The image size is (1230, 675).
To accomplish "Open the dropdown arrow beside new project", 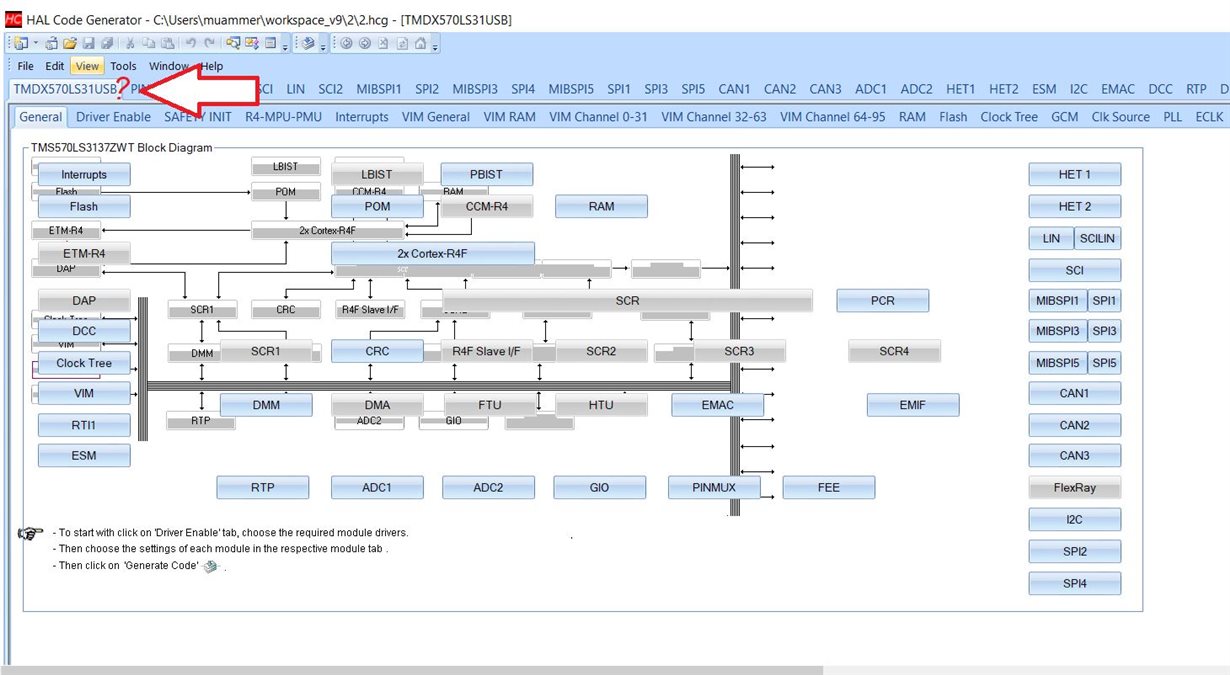I will point(35,43).
